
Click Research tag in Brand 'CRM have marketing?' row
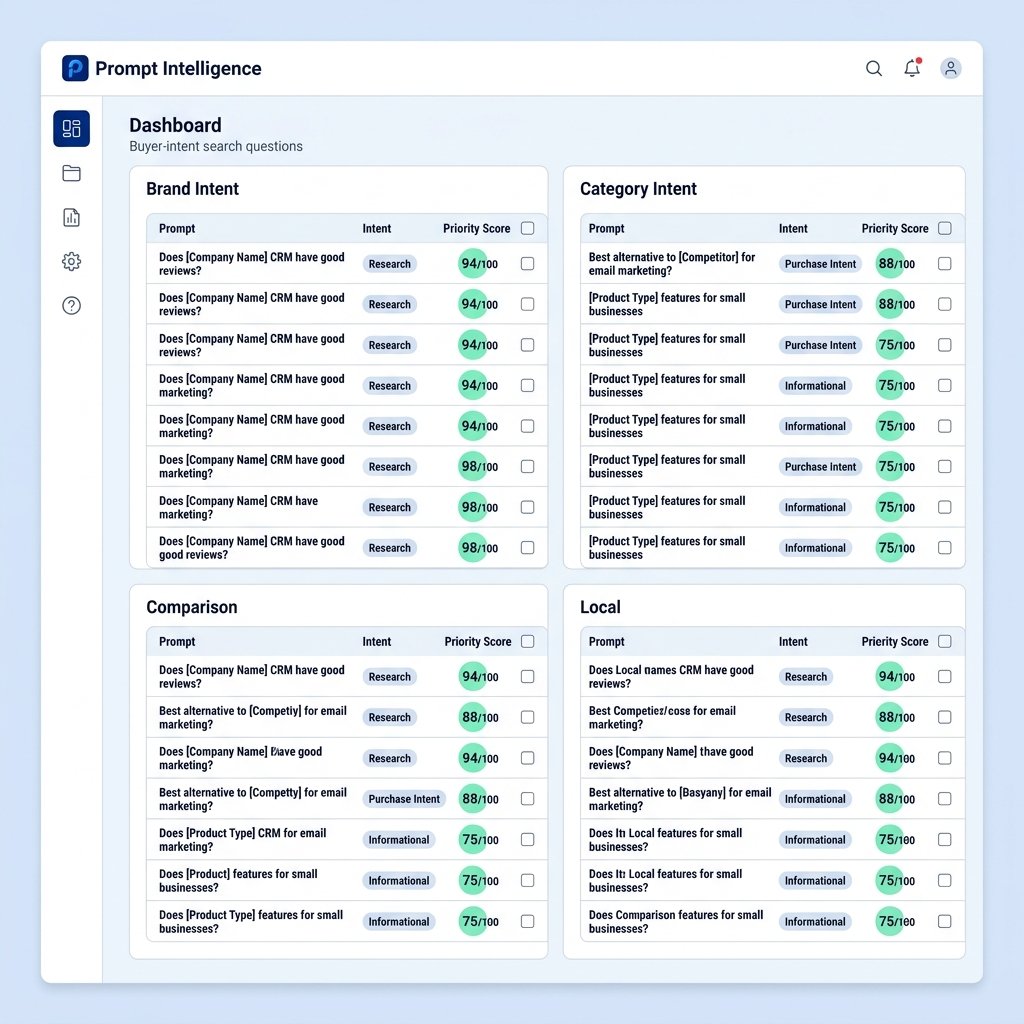(x=390, y=507)
